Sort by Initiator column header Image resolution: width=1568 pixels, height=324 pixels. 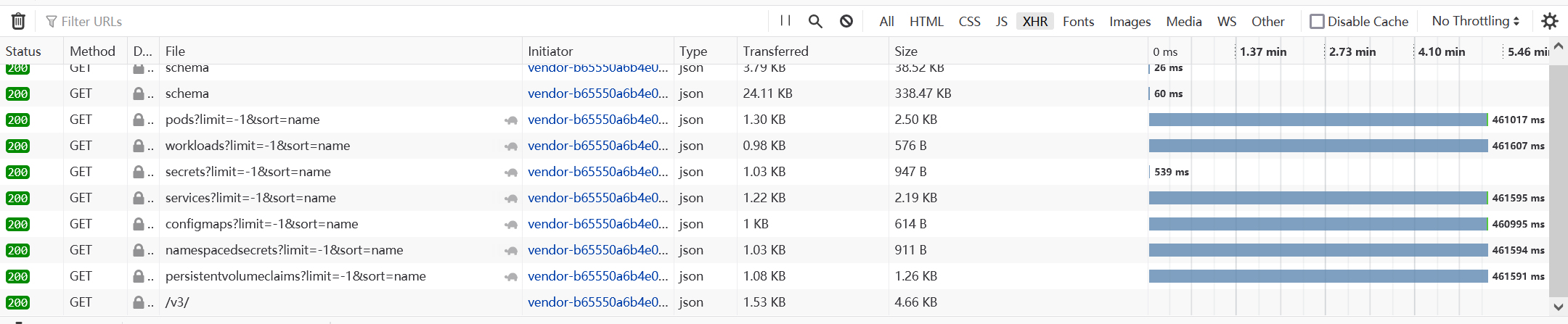597,51
